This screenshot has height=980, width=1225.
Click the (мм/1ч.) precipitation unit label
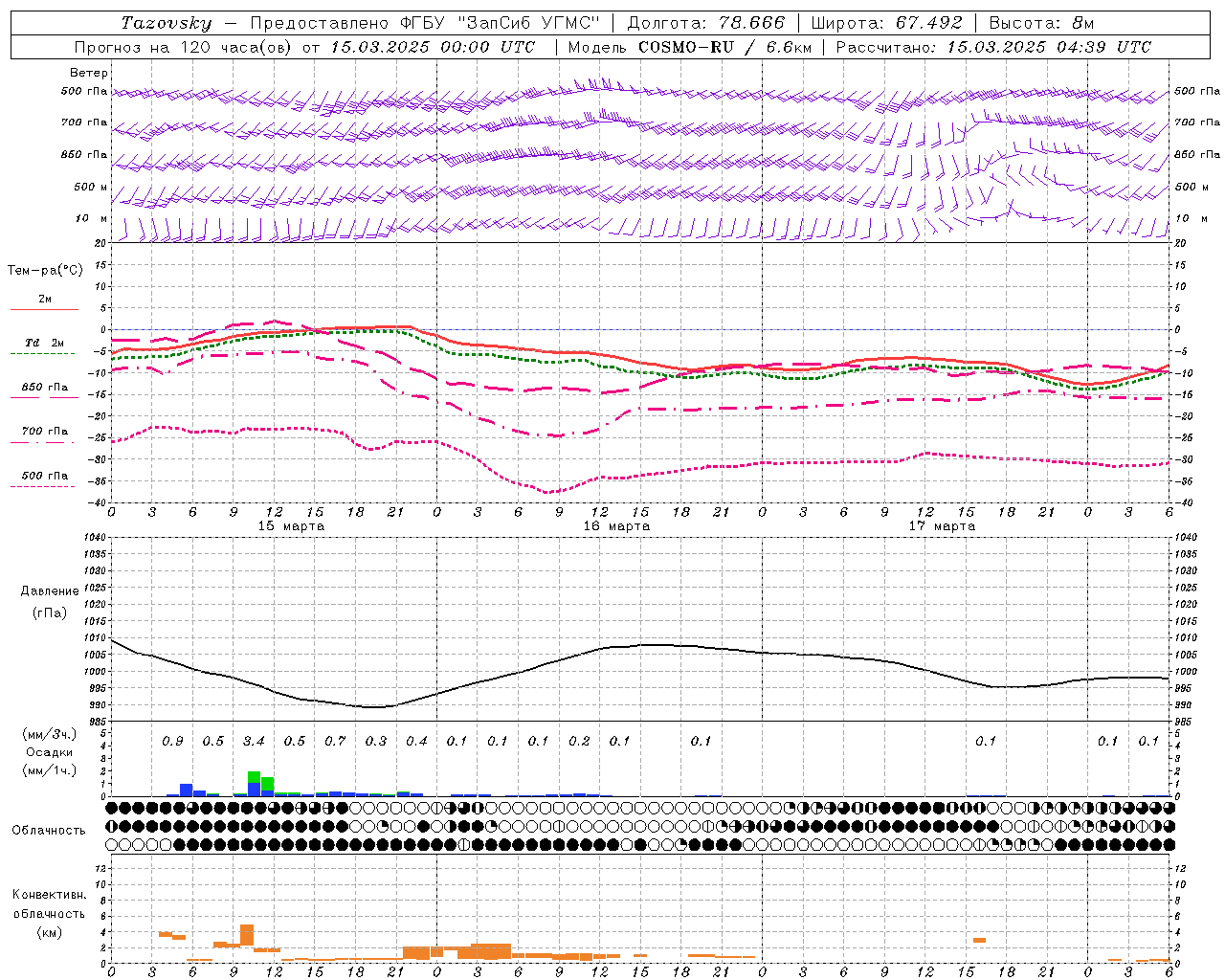(49, 770)
